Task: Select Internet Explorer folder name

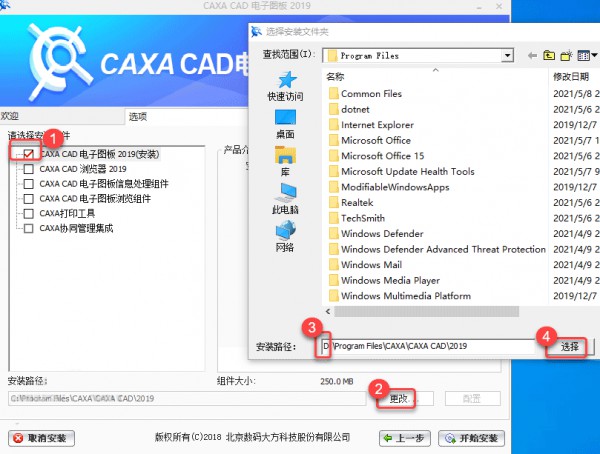Action: [x=377, y=125]
